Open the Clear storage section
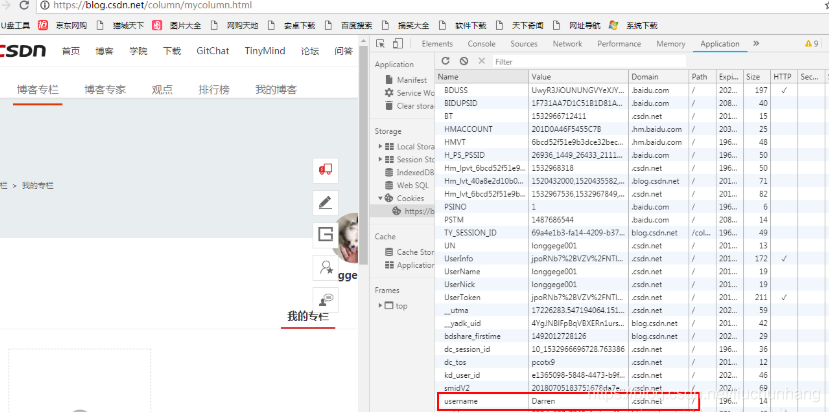Screen dimensions: 829x412 tap(409, 106)
